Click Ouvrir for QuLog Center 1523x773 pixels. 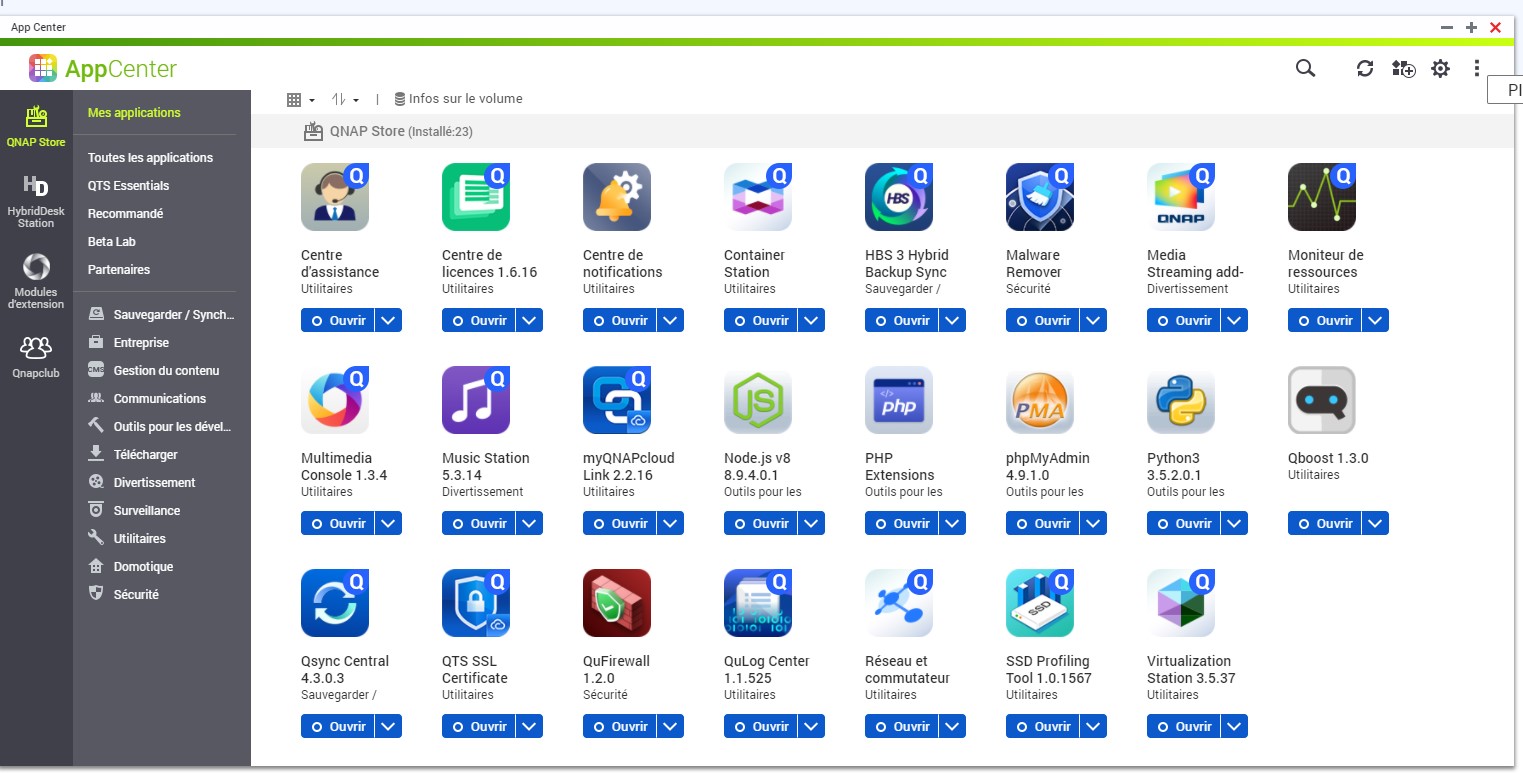(x=759, y=726)
